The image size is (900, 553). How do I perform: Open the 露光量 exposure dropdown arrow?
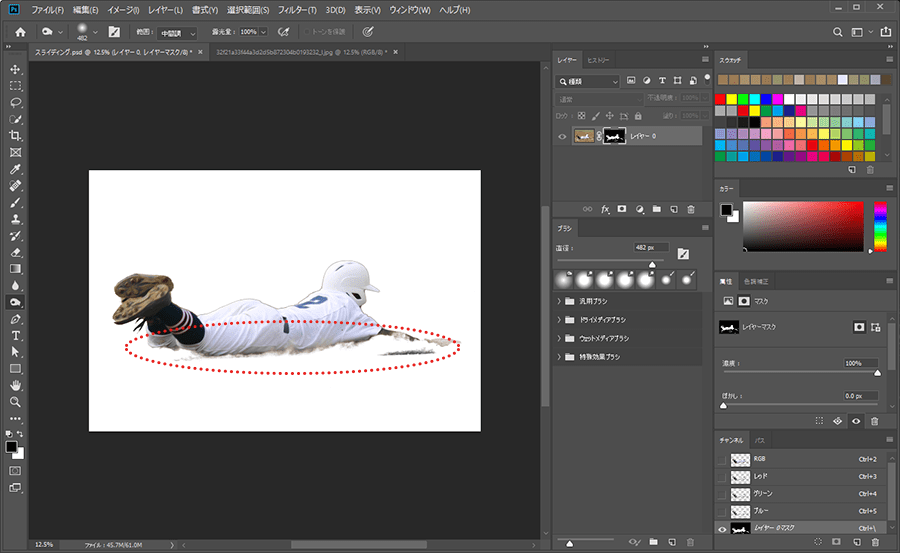click(x=263, y=32)
